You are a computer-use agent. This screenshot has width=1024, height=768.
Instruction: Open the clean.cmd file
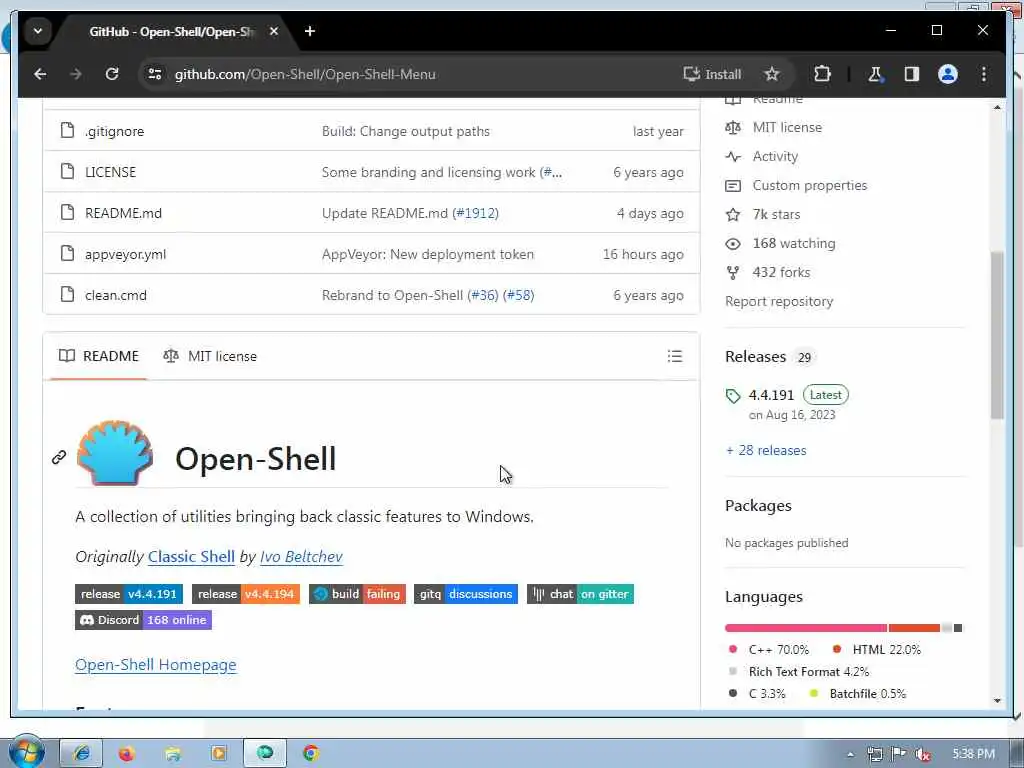[116, 295]
